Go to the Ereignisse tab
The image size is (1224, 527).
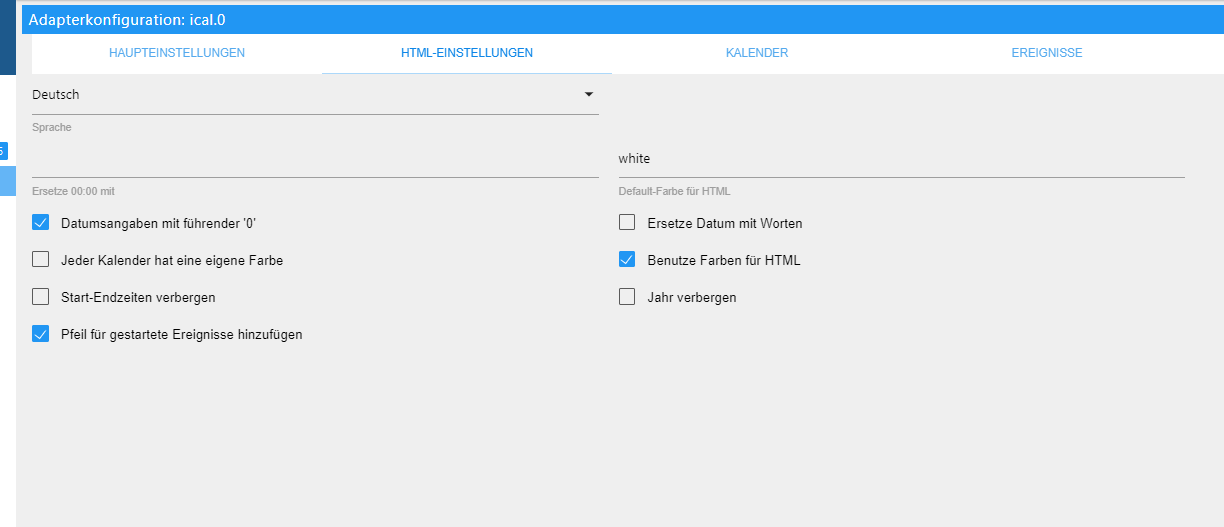(1046, 53)
